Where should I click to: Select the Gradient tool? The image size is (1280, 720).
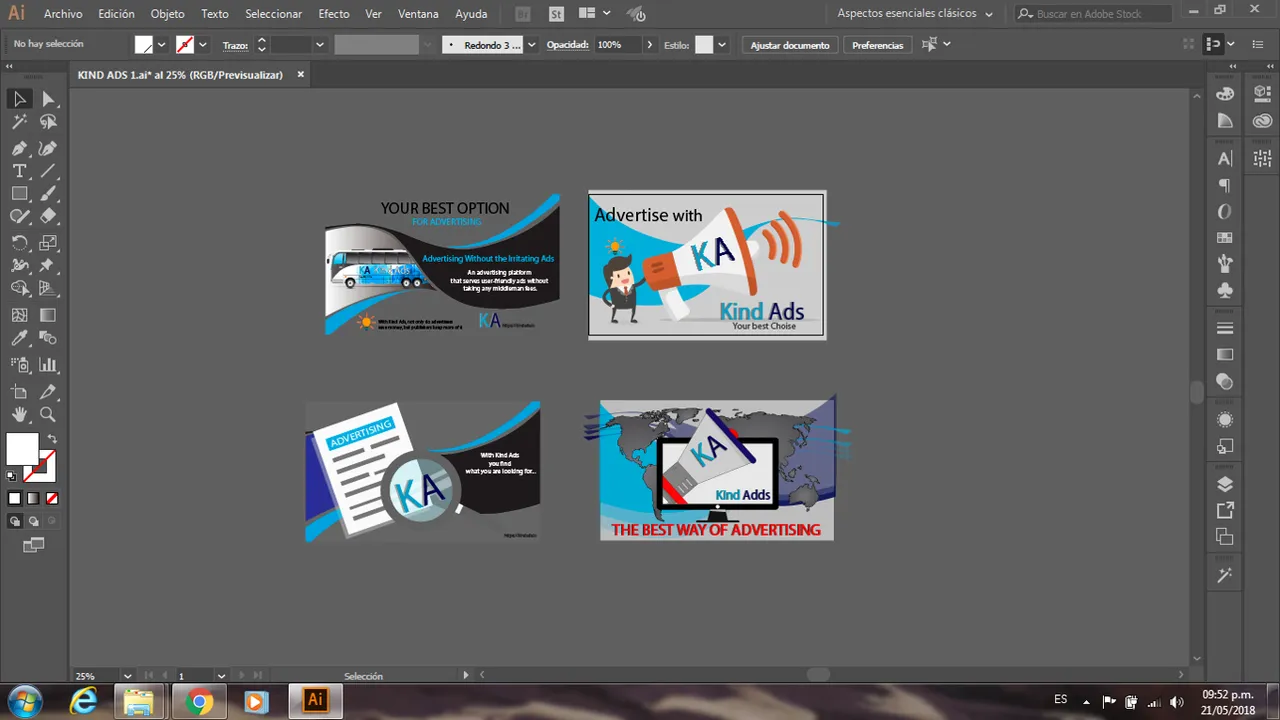point(48,315)
